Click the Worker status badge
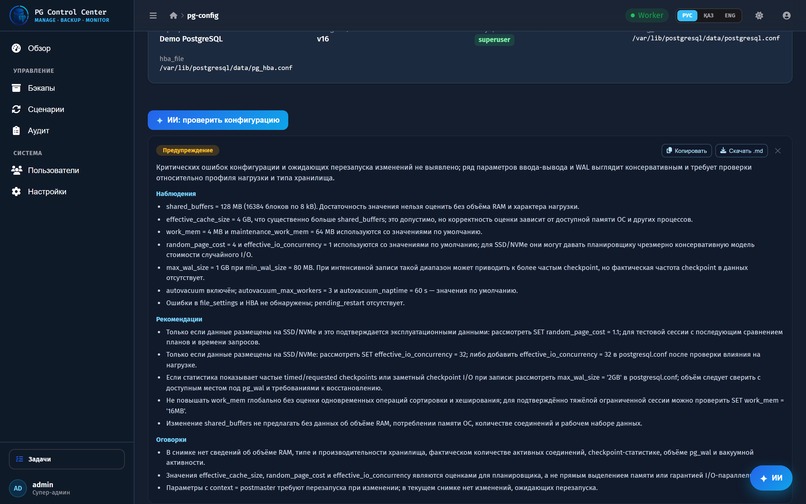Viewport: 806px width, 504px height. click(647, 15)
